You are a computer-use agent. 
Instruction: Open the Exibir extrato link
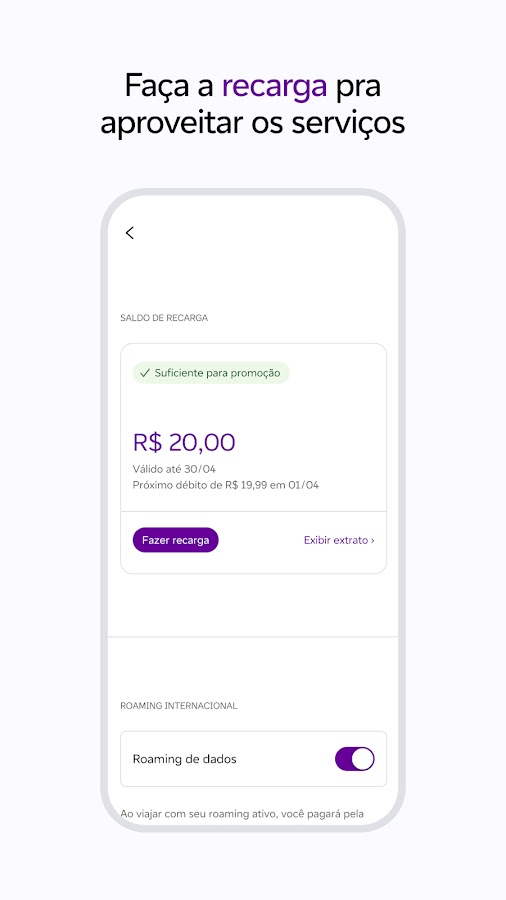tap(339, 540)
